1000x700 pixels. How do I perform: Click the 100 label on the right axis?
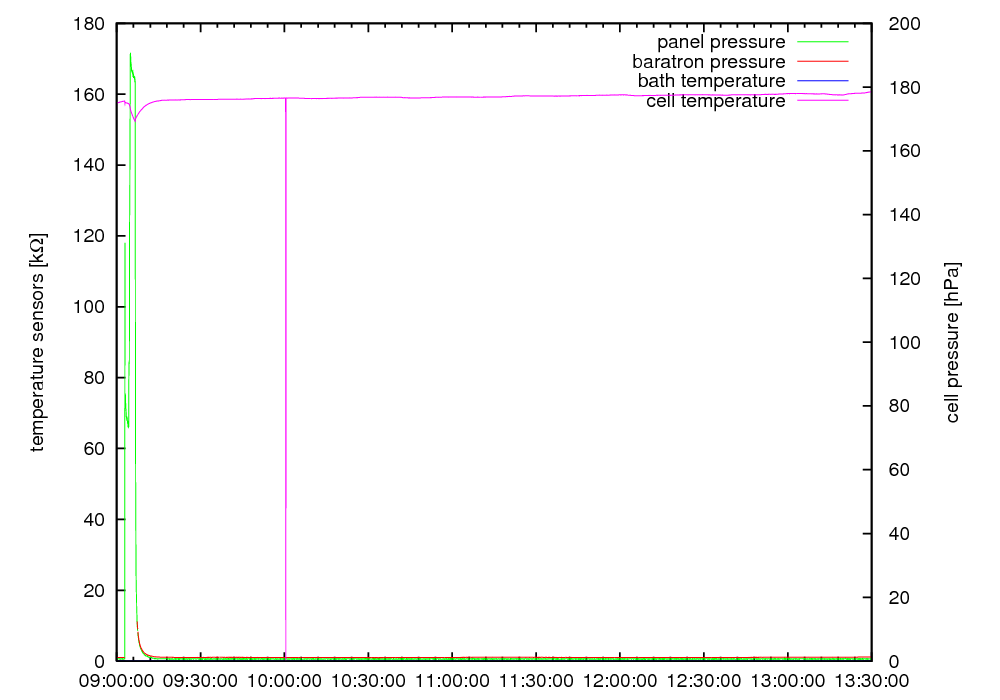coord(904,343)
